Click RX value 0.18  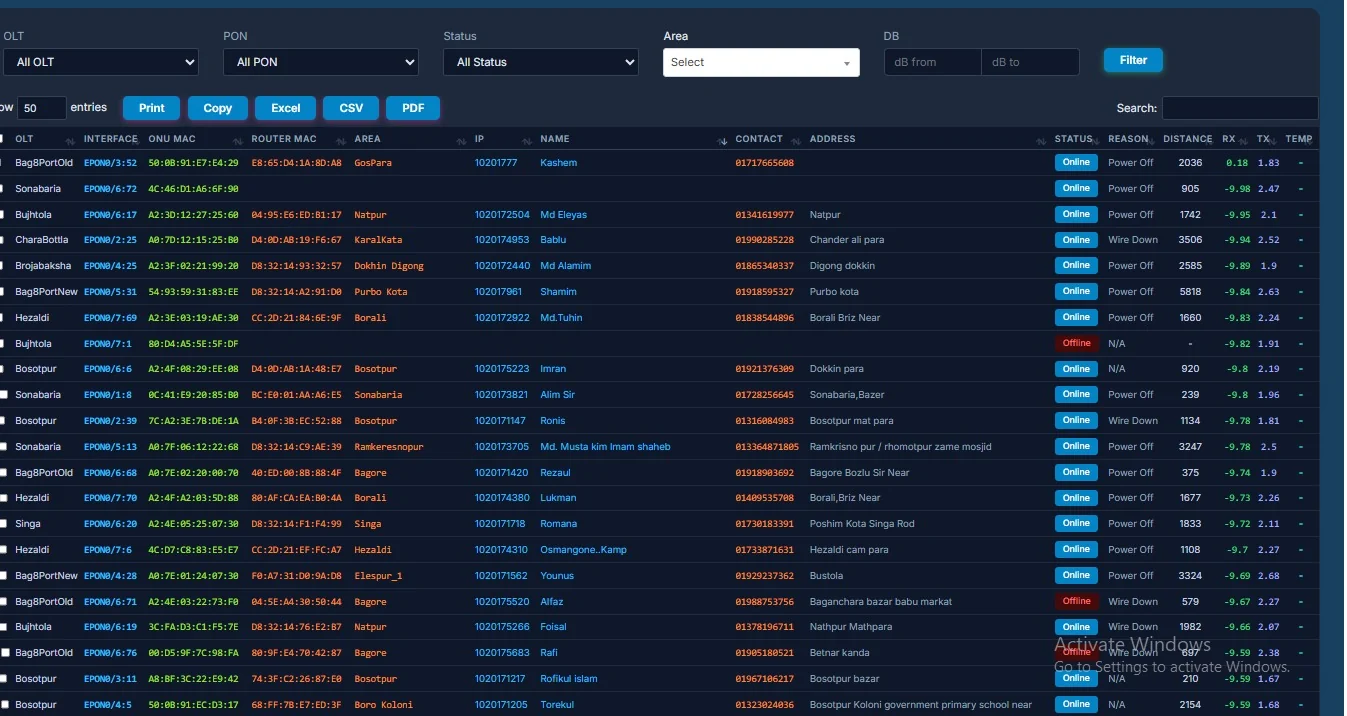(1237, 163)
